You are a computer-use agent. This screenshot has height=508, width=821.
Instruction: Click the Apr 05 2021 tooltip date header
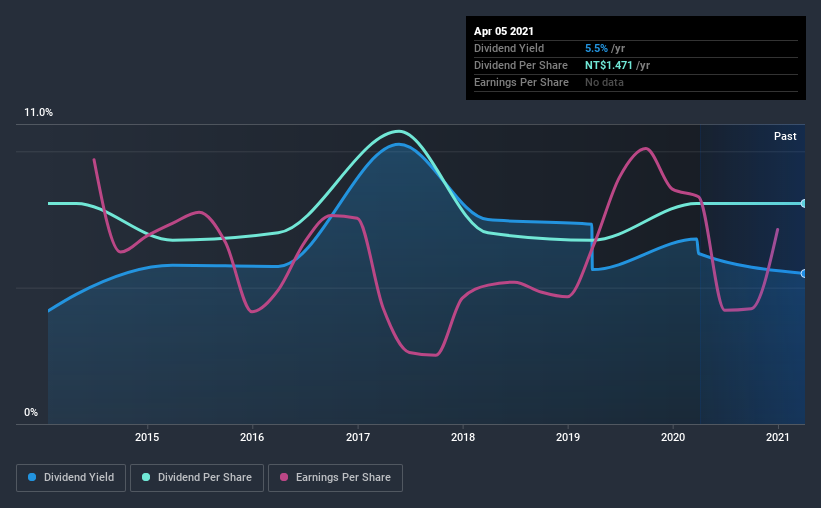(x=504, y=31)
